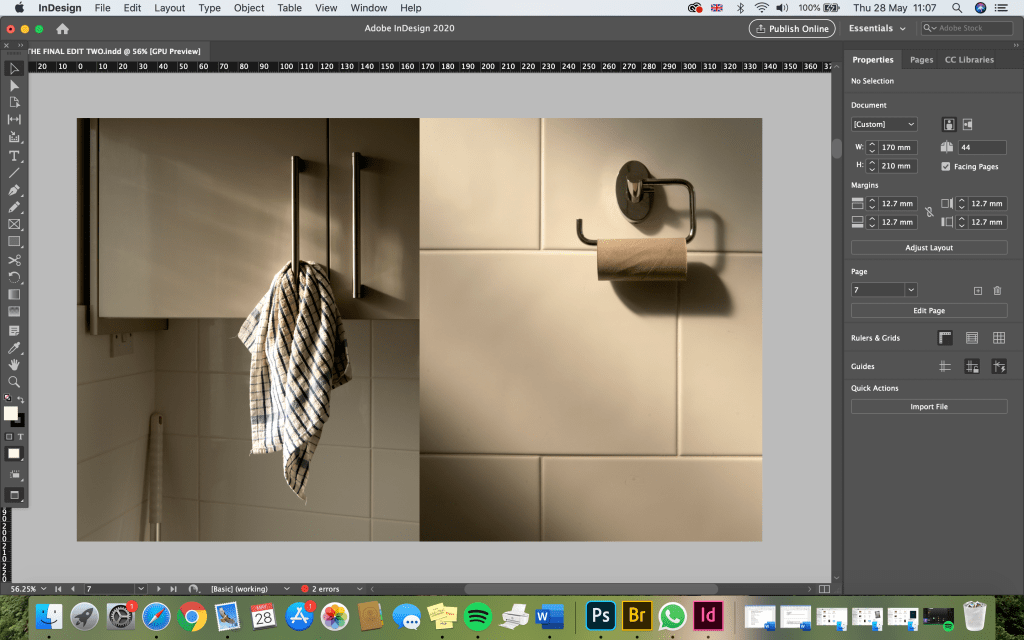Click the Import File button
1024x640 pixels.
coord(929,407)
